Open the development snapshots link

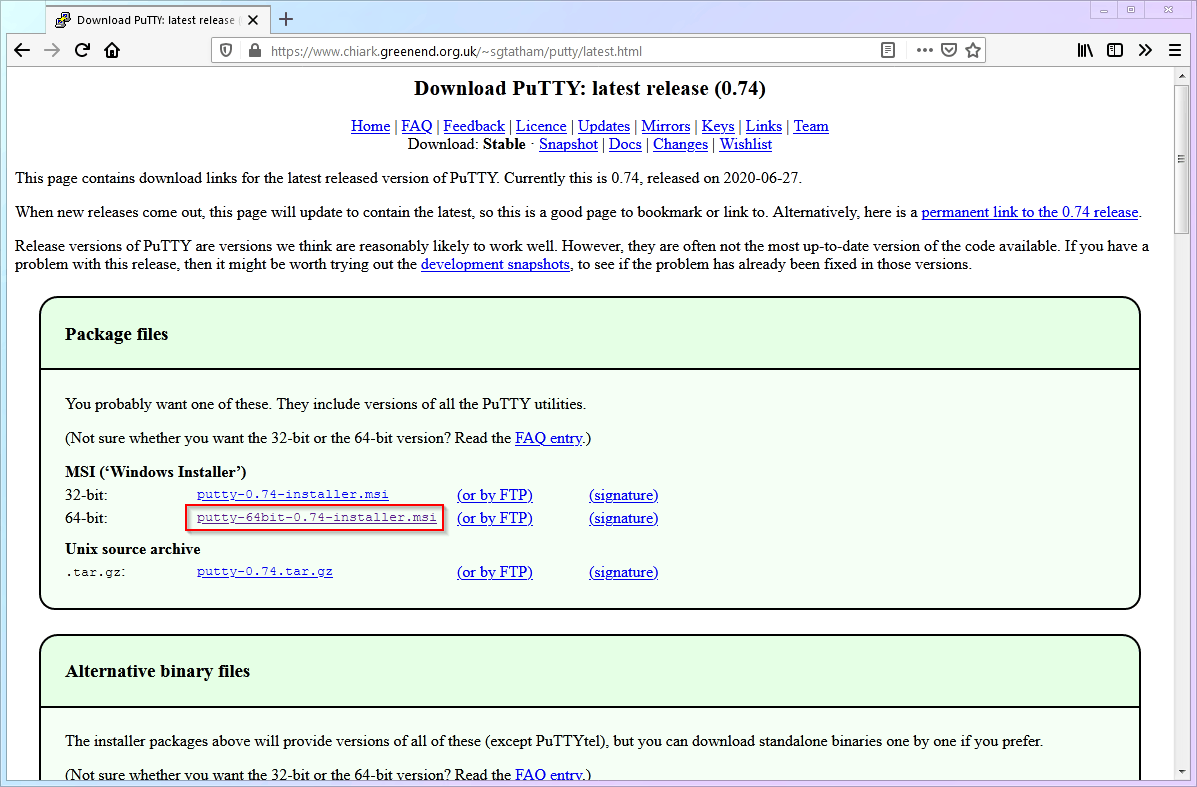(x=495, y=264)
